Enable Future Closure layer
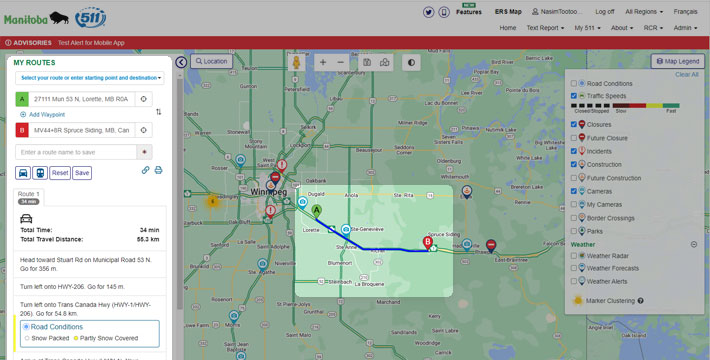The width and height of the screenshot is (710, 360). pos(574,138)
